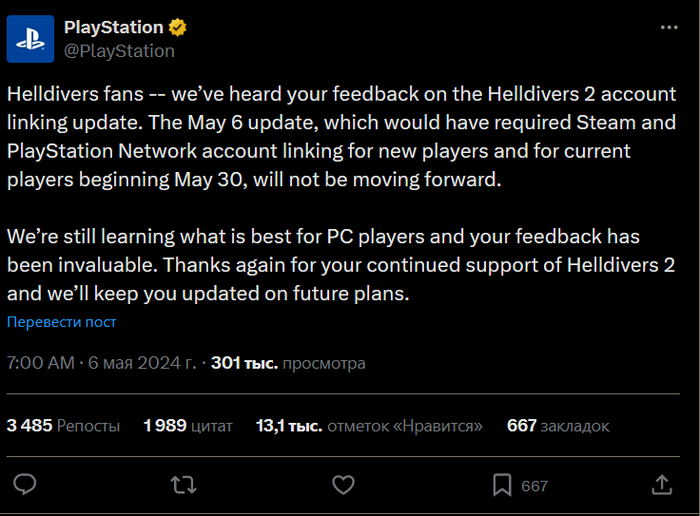The height and width of the screenshot is (516, 700).
Task: Share the post via upload arrow icon
Action: tap(661, 485)
